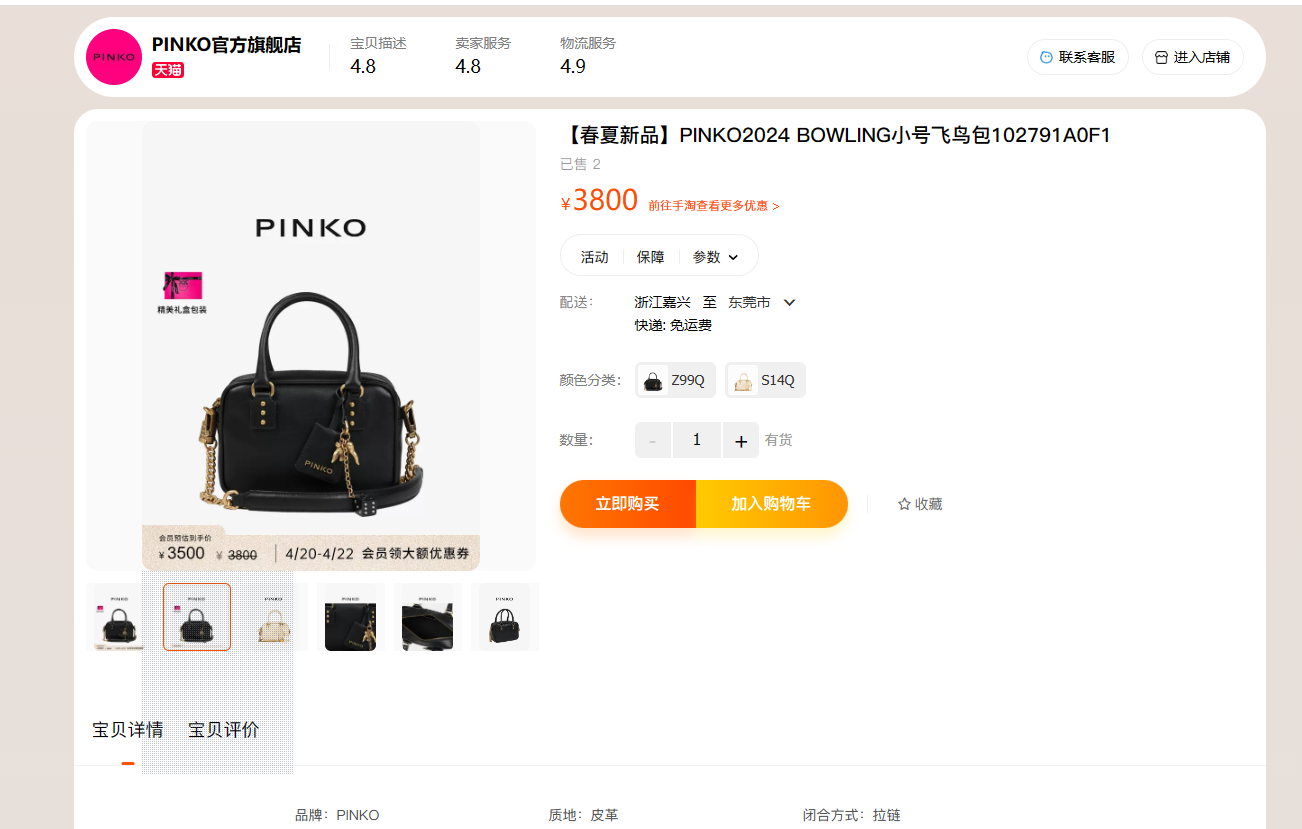The image size is (1302, 829).
Task: Open customer service chat 联系客服
Action: click(x=1078, y=57)
